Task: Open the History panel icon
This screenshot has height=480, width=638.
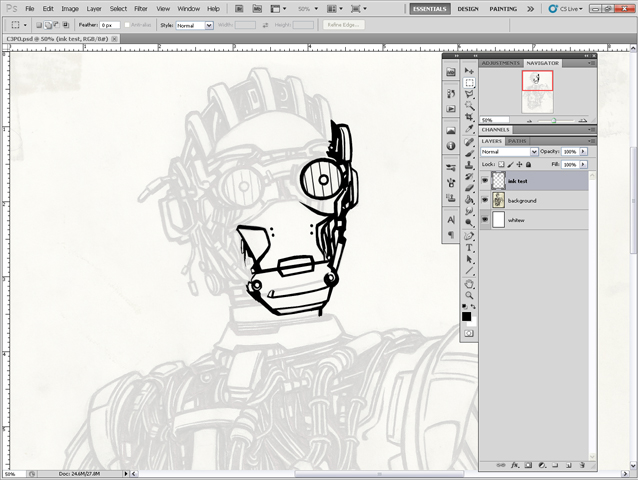Action: click(x=451, y=94)
